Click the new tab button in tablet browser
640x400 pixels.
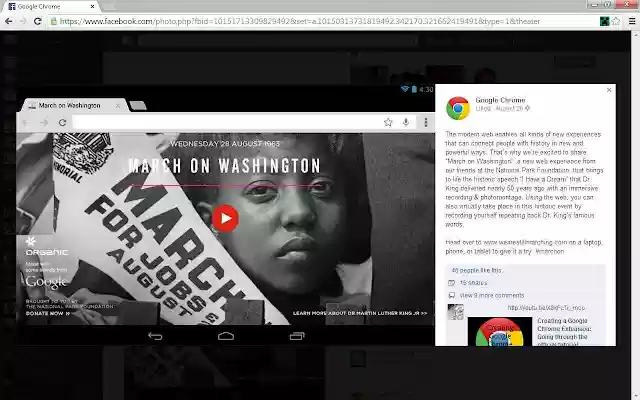[138, 106]
